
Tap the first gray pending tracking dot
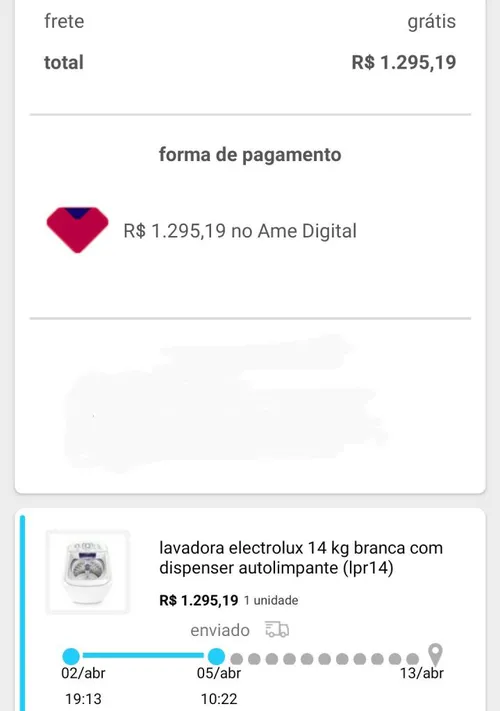tap(237, 659)
